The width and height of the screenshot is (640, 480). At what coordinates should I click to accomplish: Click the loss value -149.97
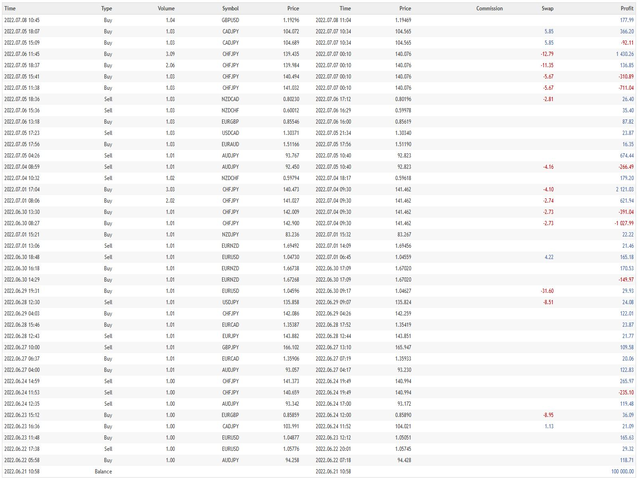pos(627,280)
